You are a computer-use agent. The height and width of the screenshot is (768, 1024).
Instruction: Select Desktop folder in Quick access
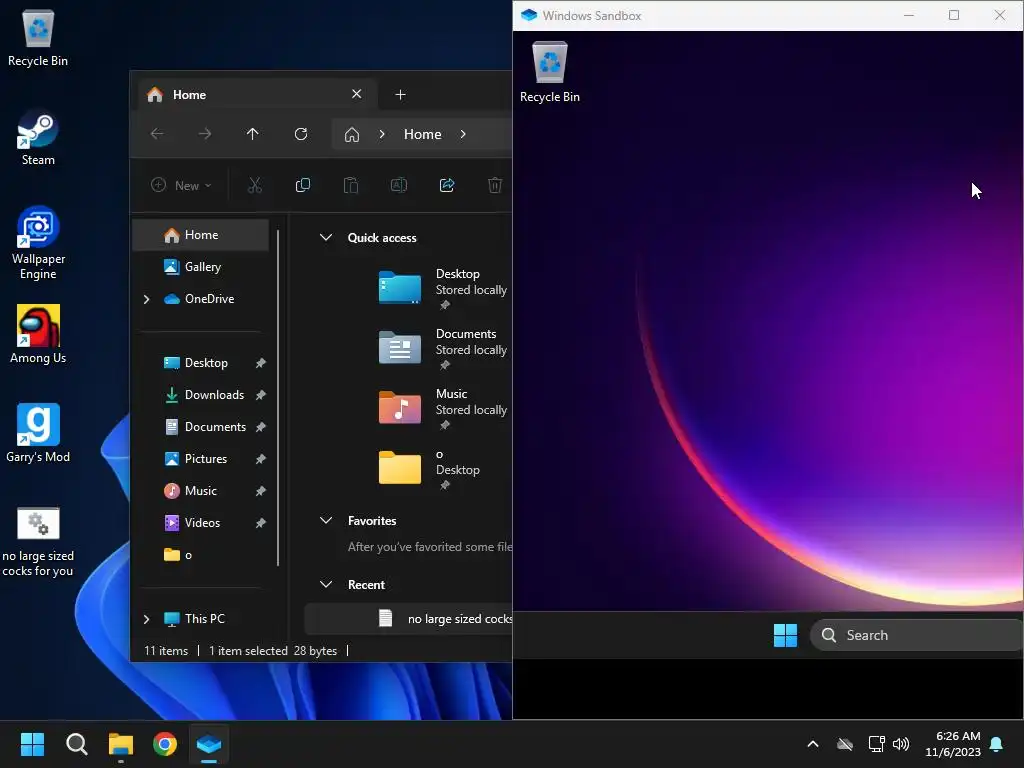(441, 288)
